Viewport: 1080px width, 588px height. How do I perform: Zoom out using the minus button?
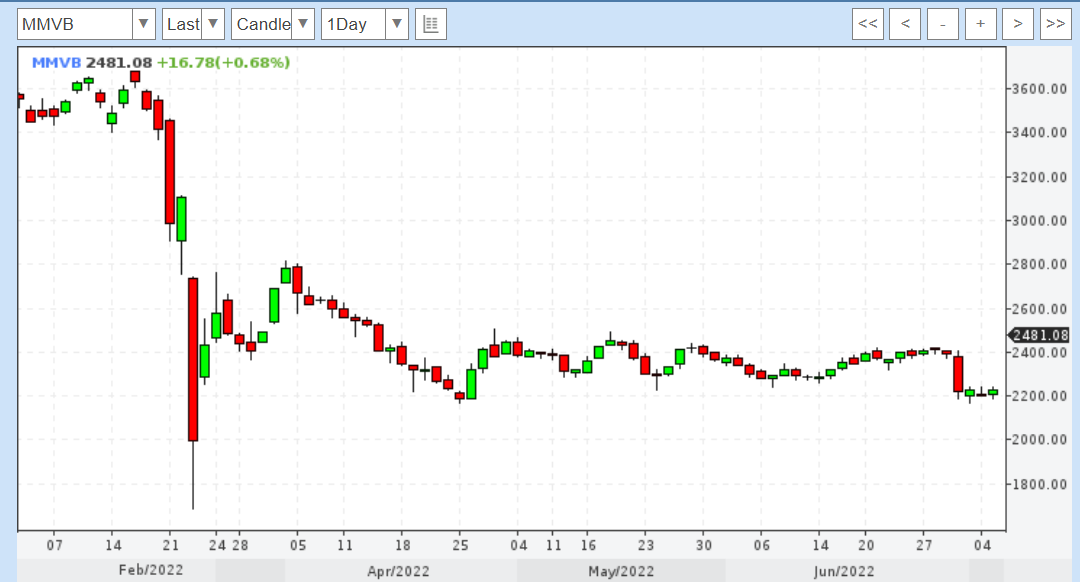(x=942, y=24)
